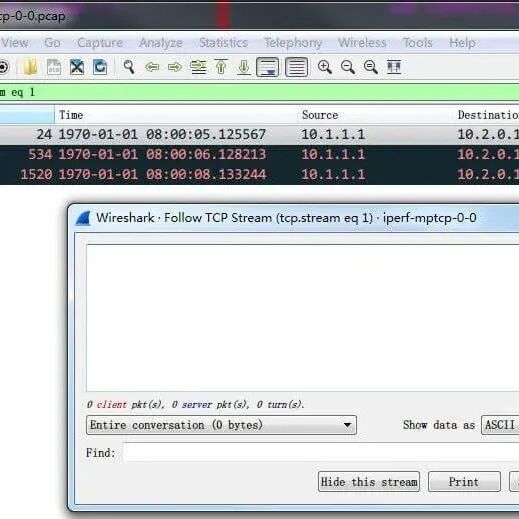Click Wireshark fin icon in dialog title
Image resolution: width=519 pixels, height=519 pixels.
coord(83,219)
